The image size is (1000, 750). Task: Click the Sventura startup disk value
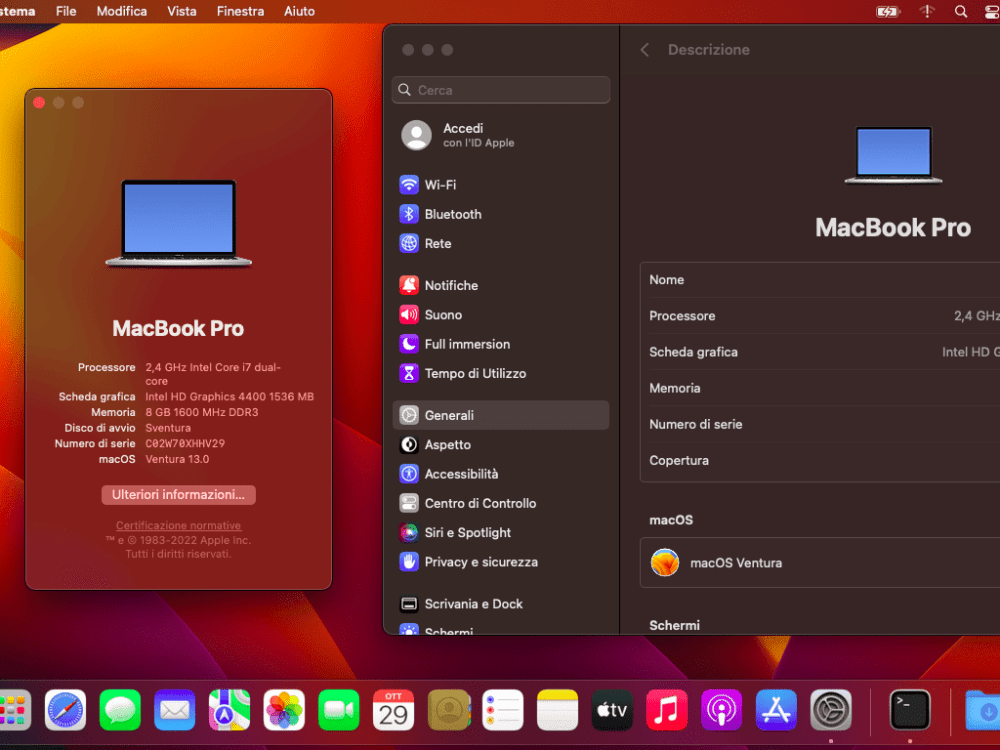point(168,428)
